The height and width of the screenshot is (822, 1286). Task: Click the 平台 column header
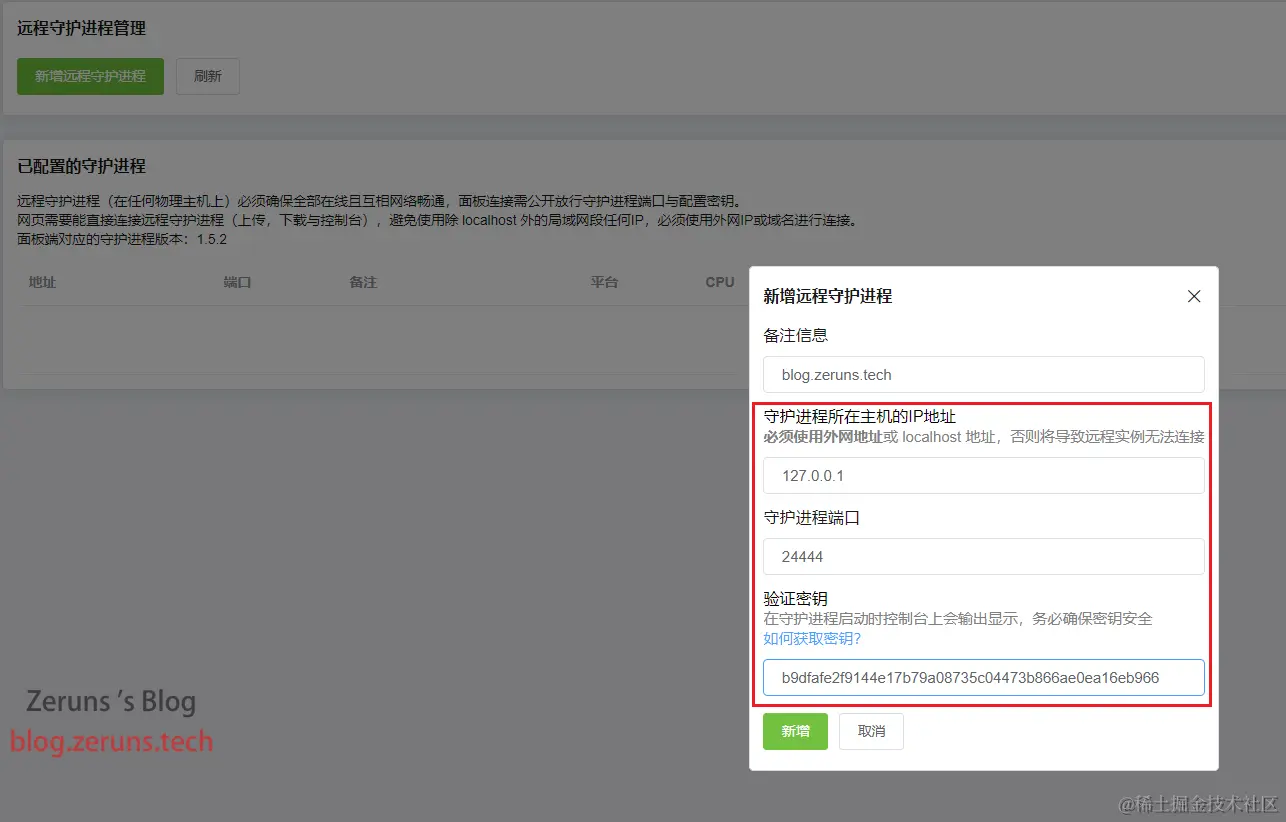click(x=604, y=282)
